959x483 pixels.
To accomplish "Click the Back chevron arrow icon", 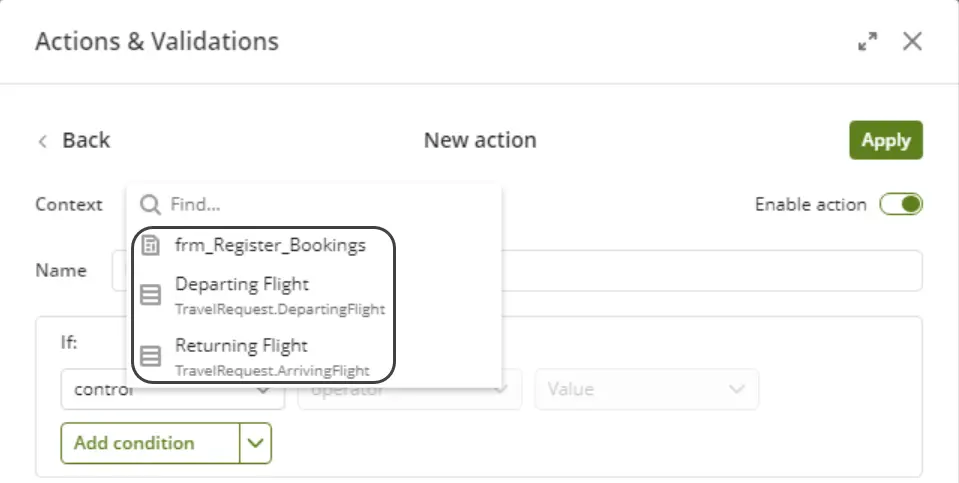I will [42, 141].
